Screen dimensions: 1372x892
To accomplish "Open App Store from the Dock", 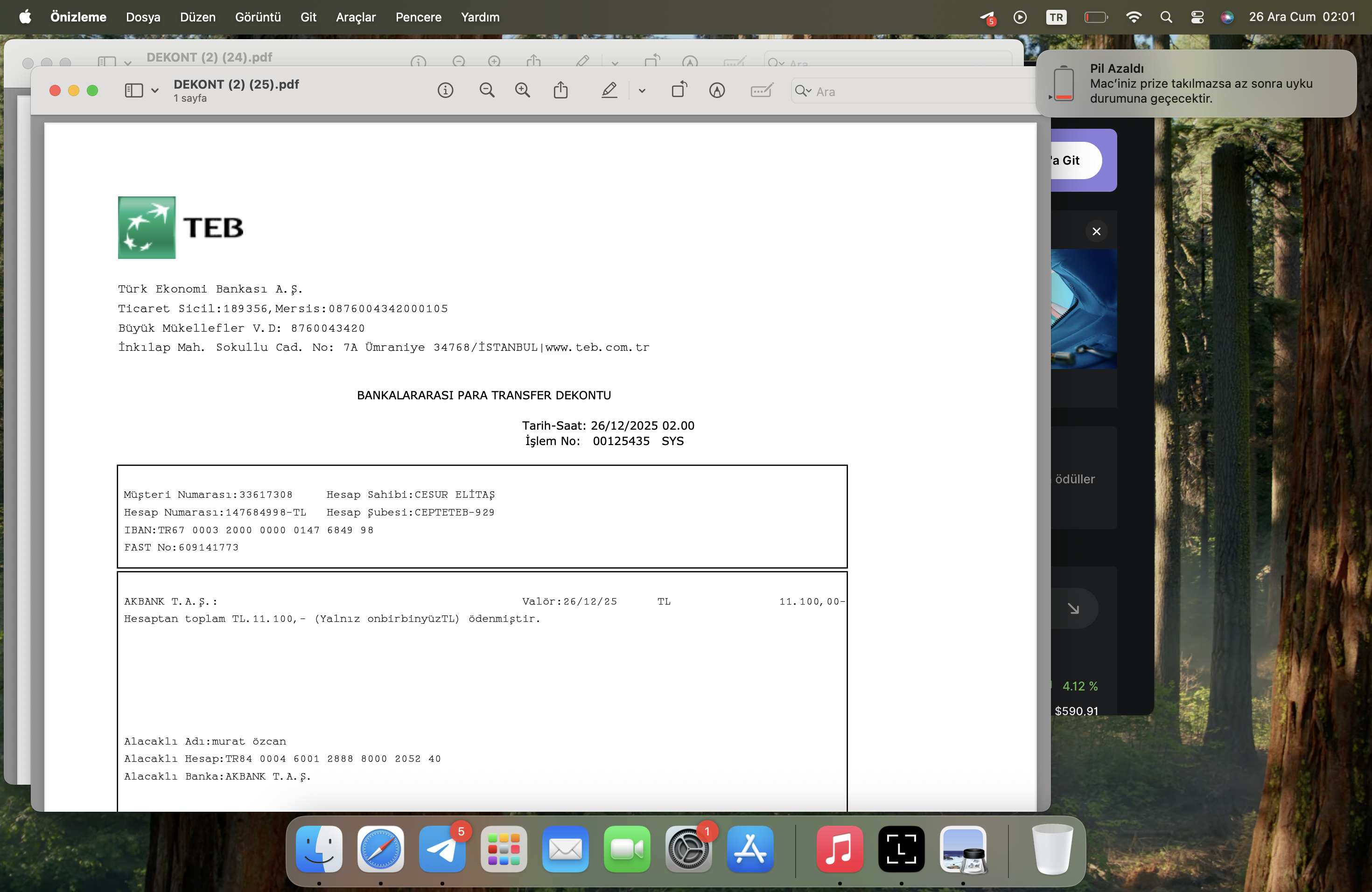I will (750, 849).
